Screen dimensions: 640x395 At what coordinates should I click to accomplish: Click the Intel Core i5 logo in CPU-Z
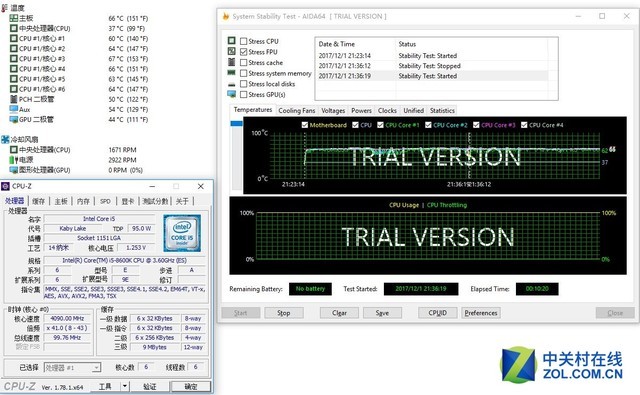coord(182,233)
